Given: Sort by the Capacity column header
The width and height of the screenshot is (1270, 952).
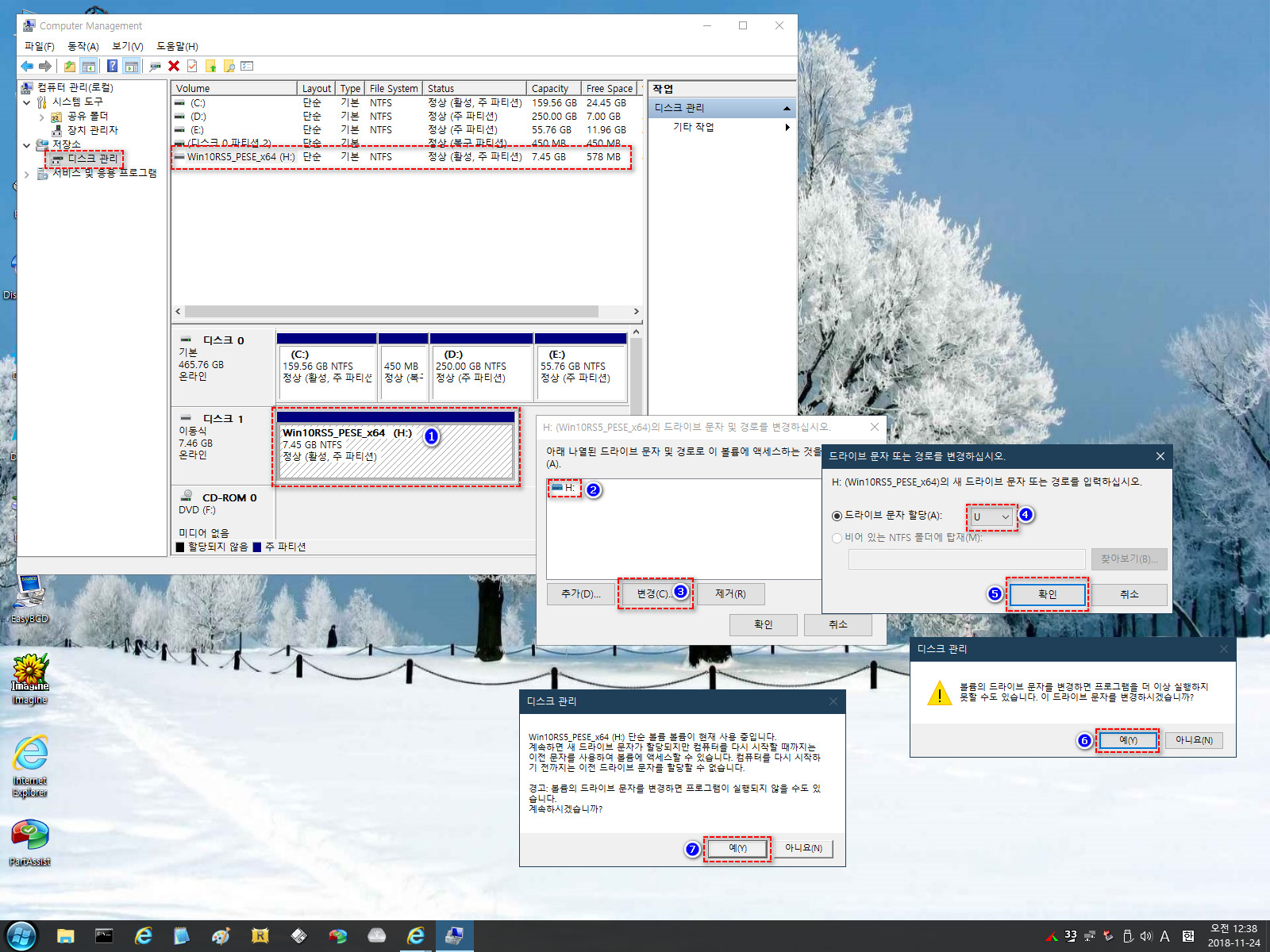Looking at the screenshot, I should click(552, 88).
